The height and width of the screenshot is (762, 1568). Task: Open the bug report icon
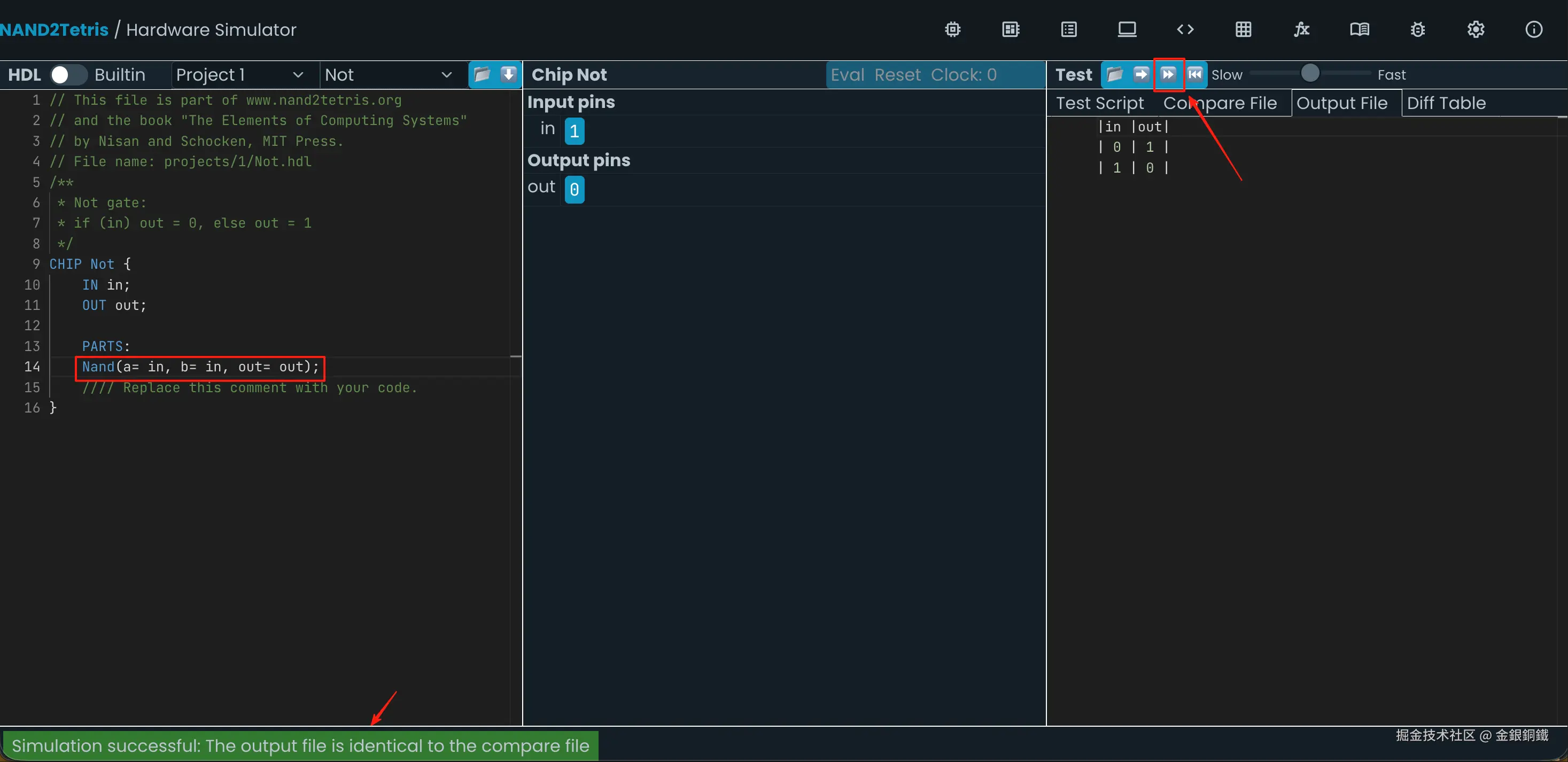pos(1417,29)
